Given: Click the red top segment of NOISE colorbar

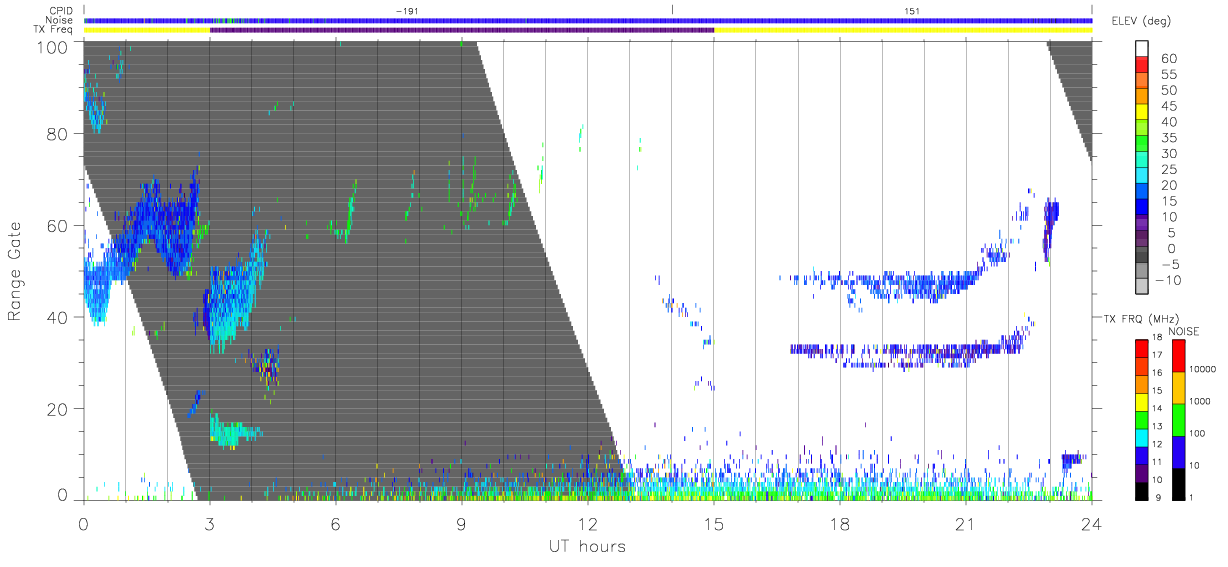Looking at the screenshot, I should click(x=1179, y=356).
